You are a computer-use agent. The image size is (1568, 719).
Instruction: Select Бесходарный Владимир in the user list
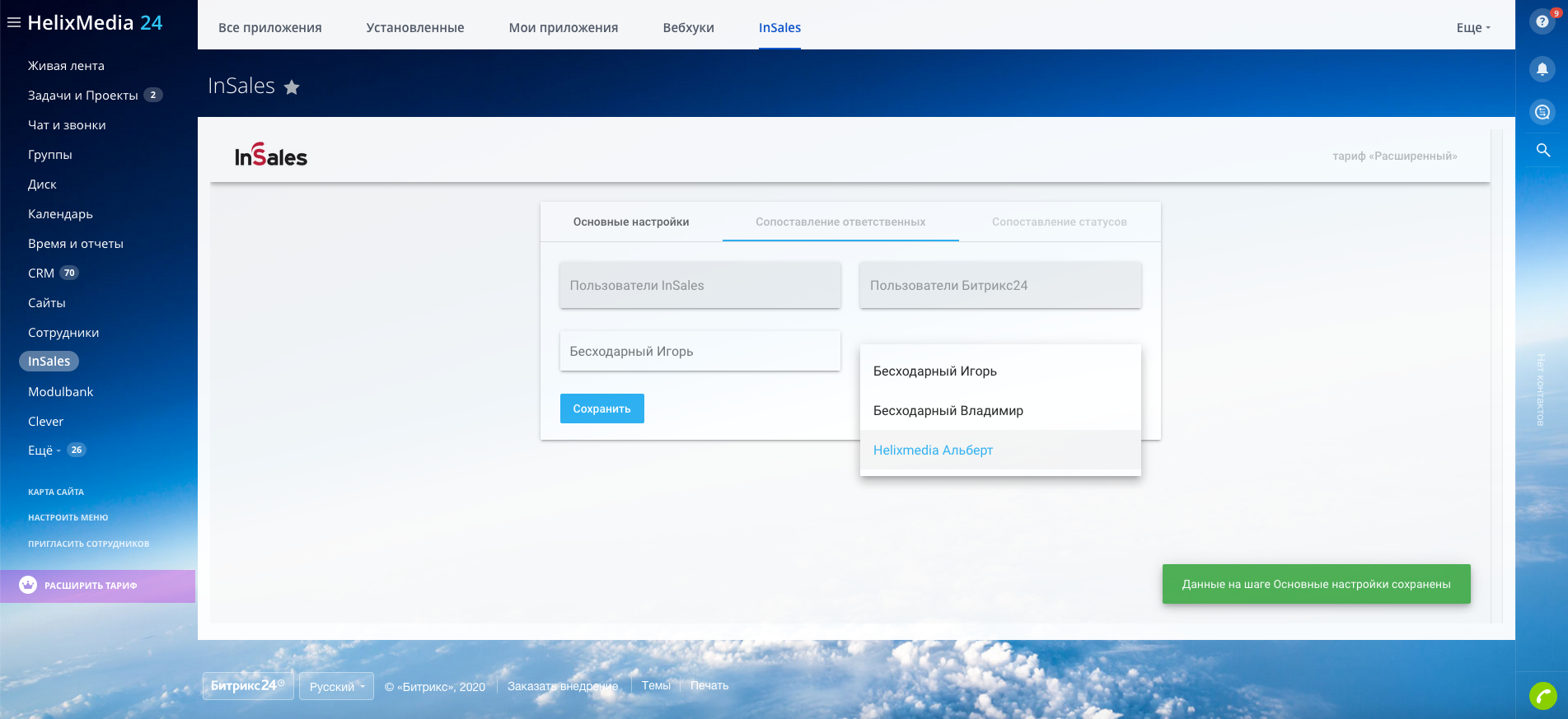pos(948,411)
